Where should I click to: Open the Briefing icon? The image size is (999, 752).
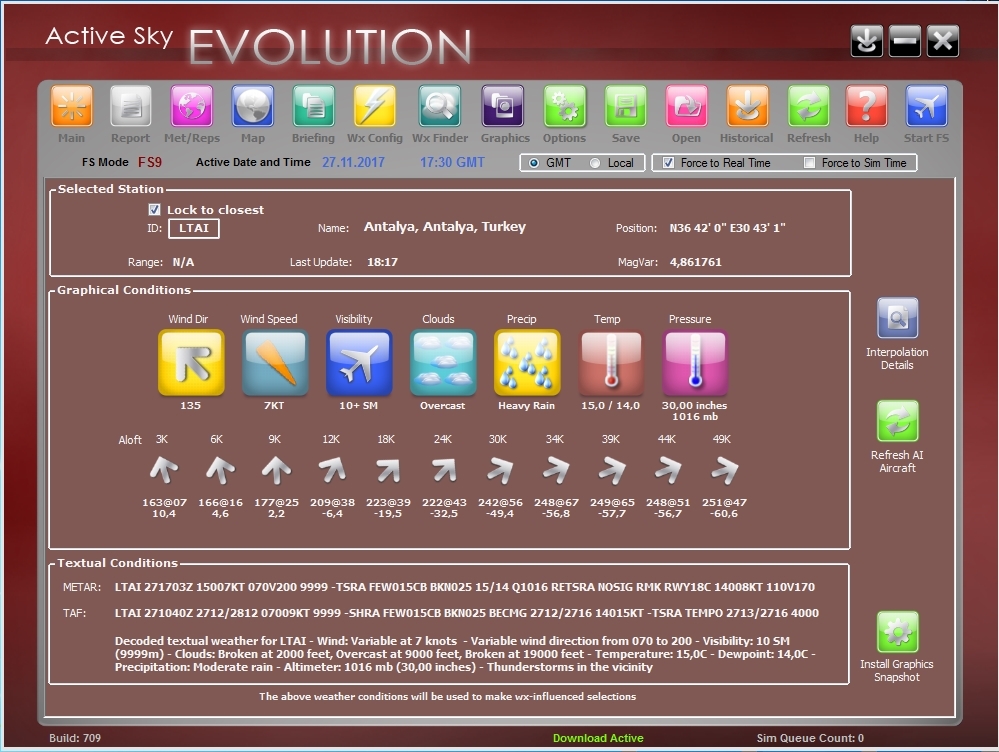pos(313,106)
